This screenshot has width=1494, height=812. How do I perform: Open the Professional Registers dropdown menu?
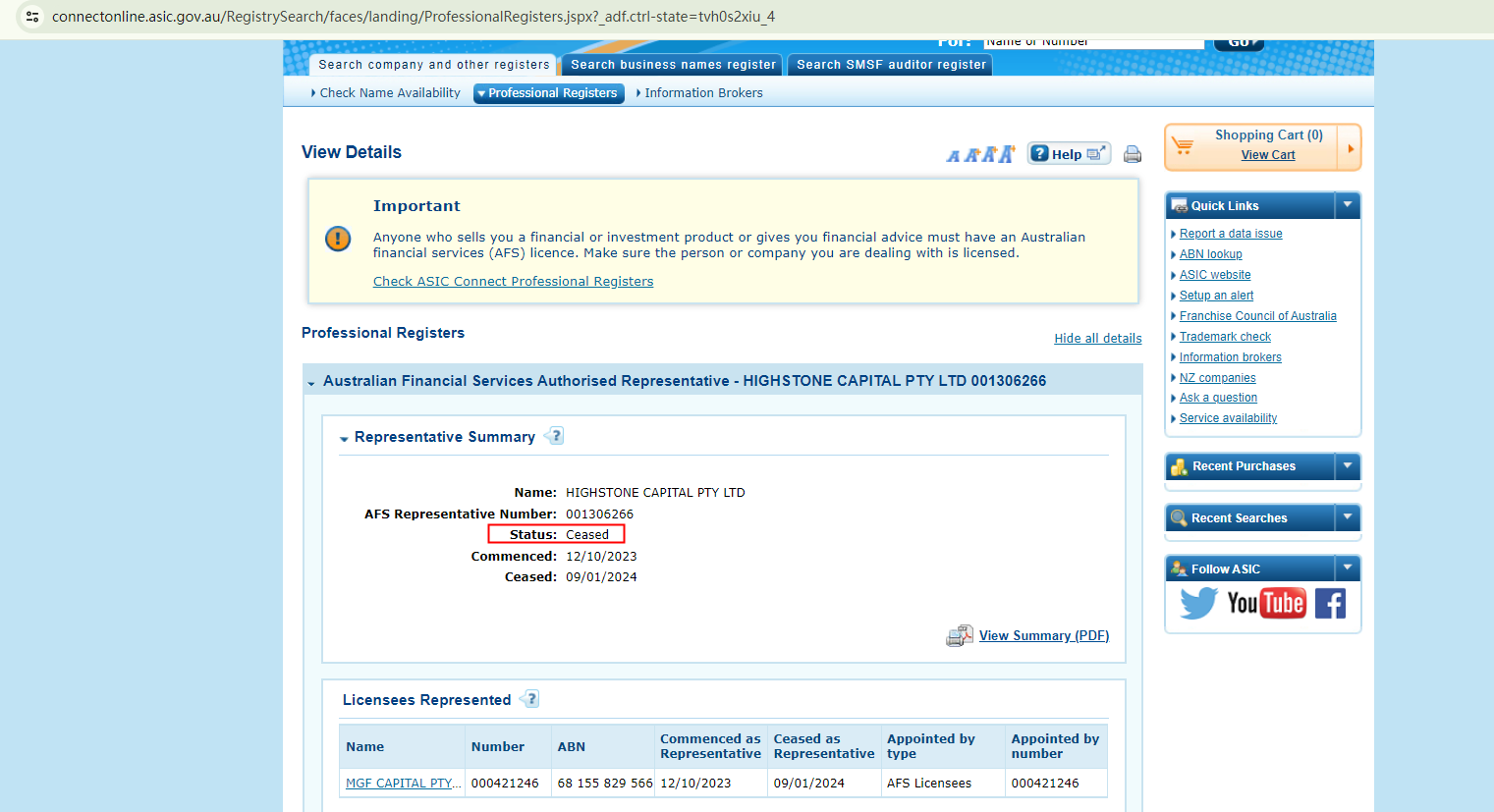point(549,93)
